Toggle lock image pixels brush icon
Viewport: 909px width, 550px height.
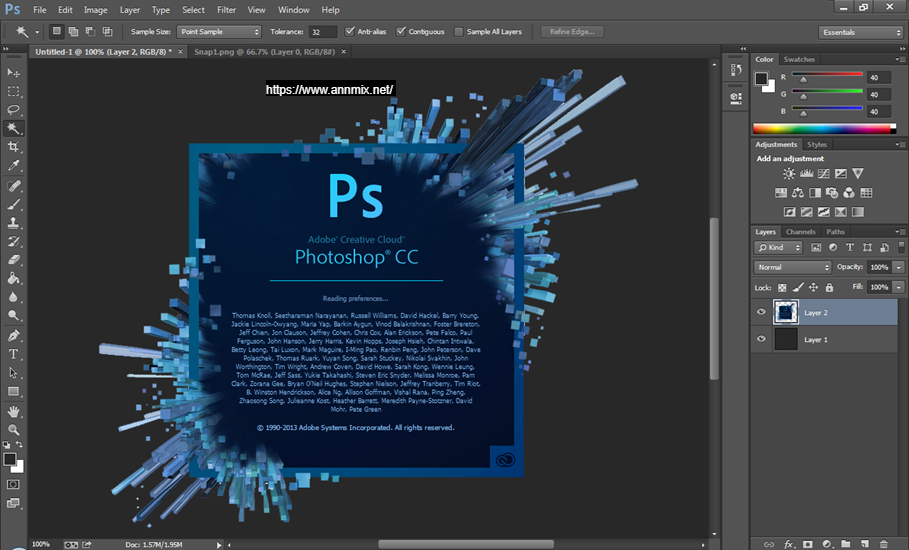(798, 287)
